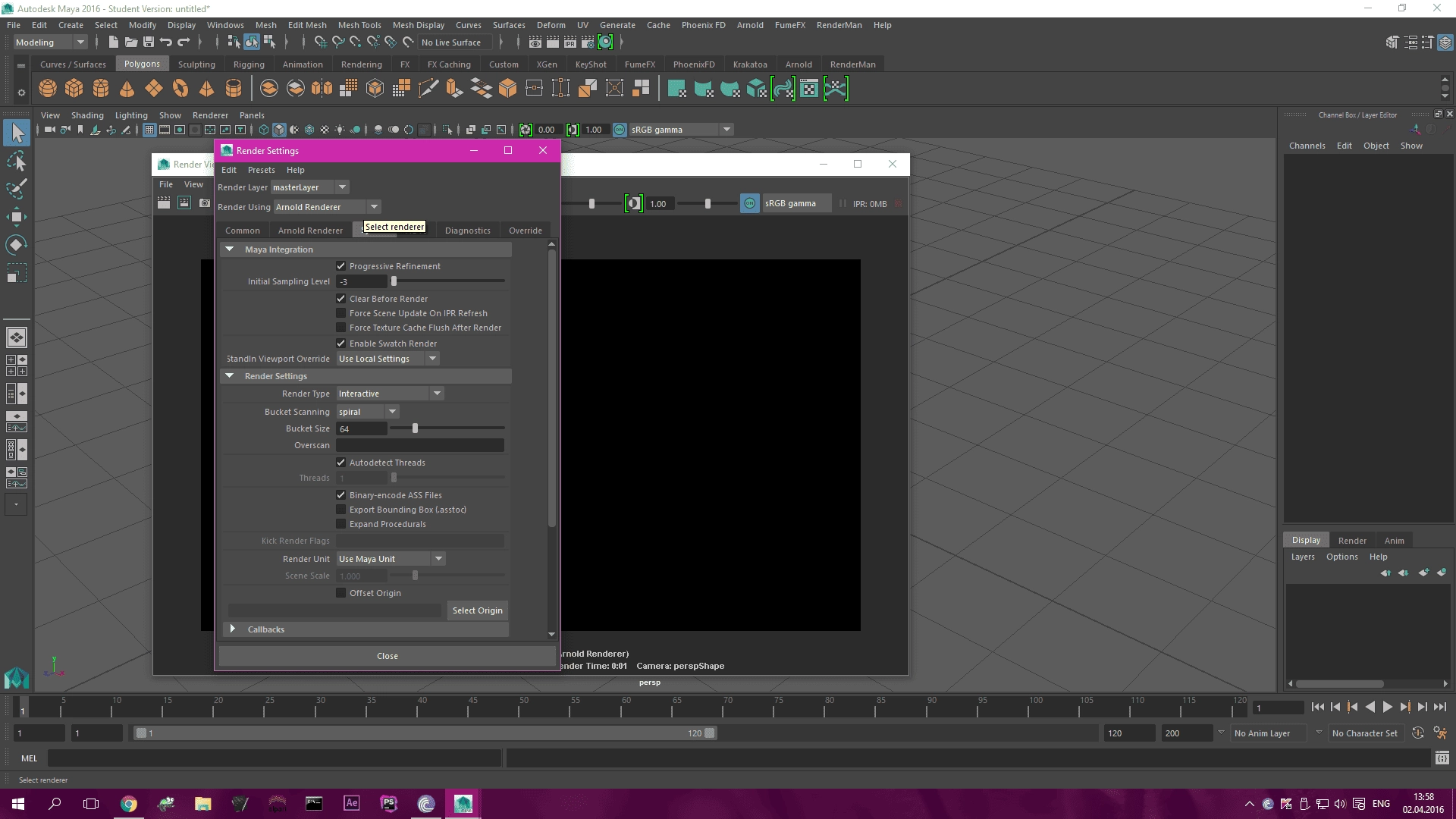Open Chrome from the taskbar
The height and width of the screenshot is (819, 1456).
pyautogui.click(x=129, y=804)
